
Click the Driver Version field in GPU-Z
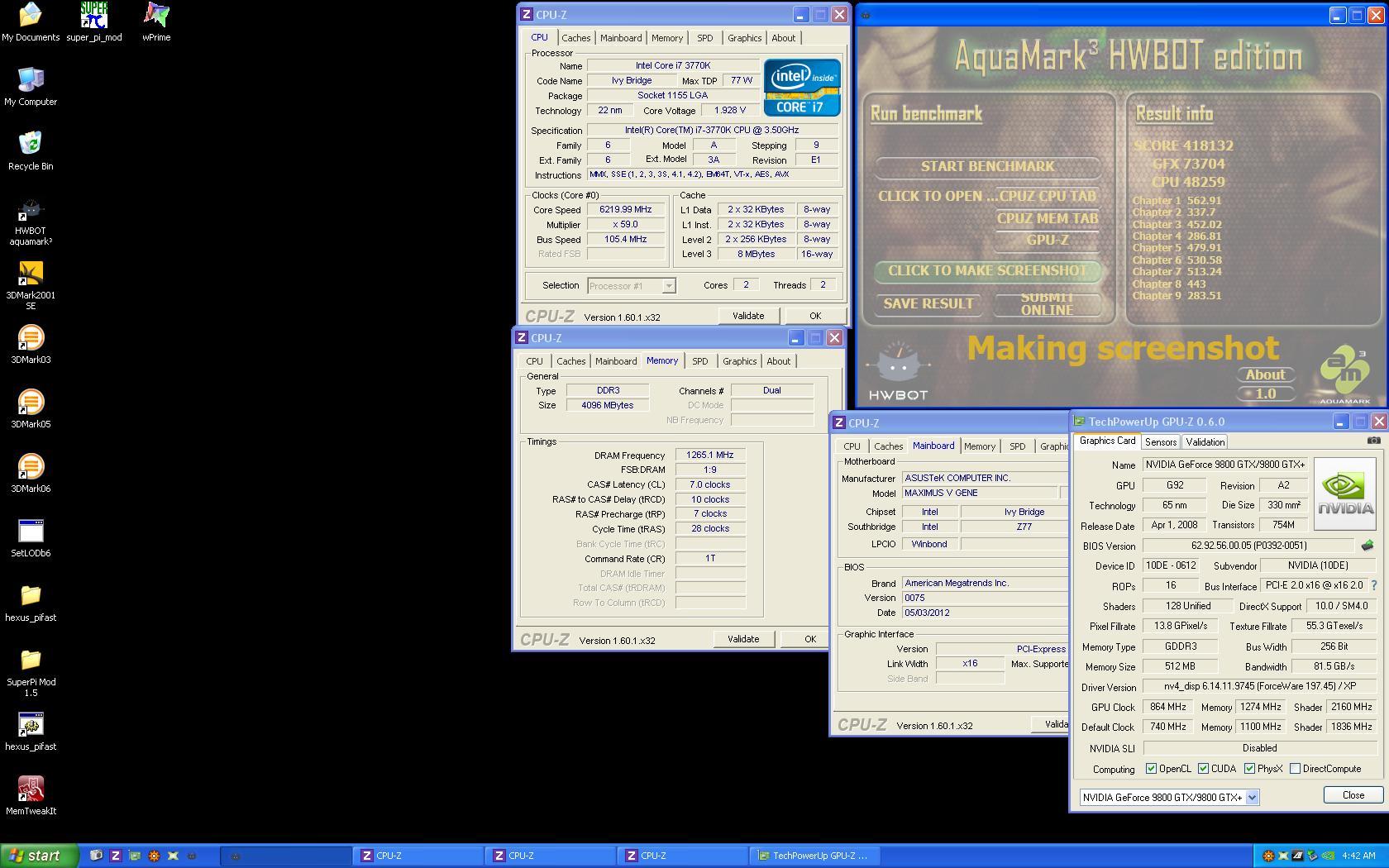[1259, 687]
